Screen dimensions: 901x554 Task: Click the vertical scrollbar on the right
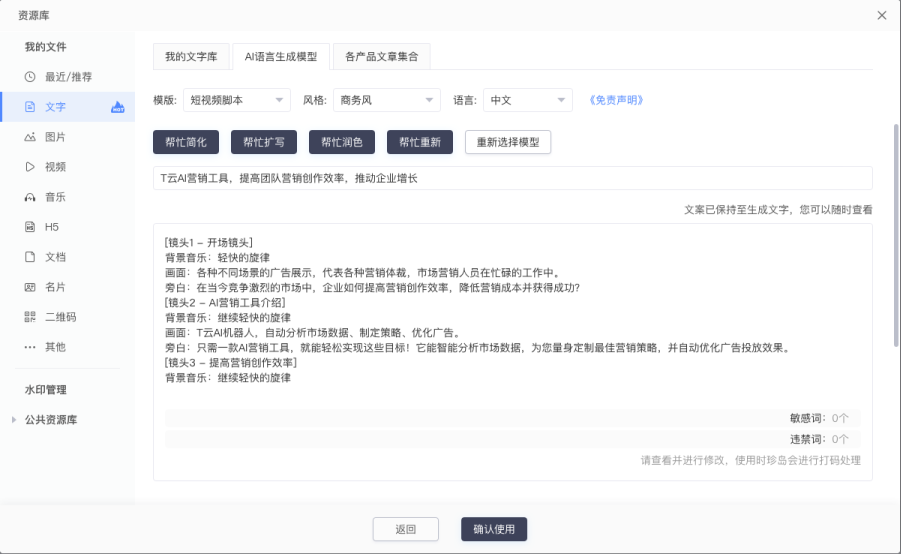click(895, 240)
